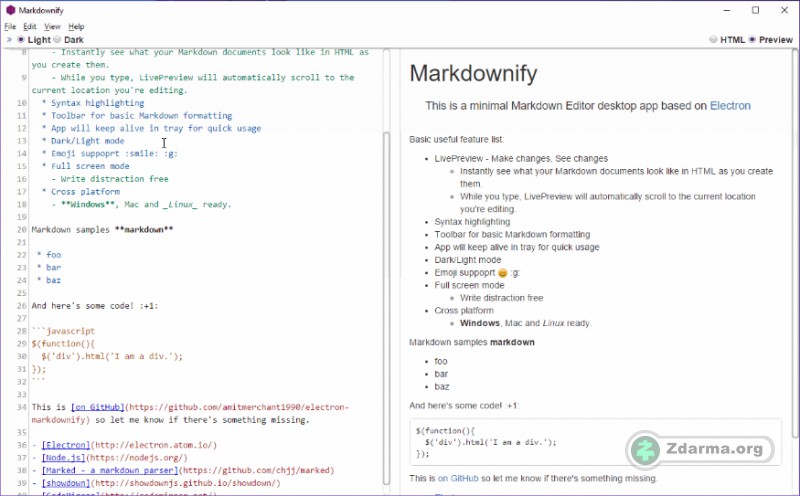Select the Preview radio button
Viewport: 800px width, 496px height.
[x=752, y=39]
